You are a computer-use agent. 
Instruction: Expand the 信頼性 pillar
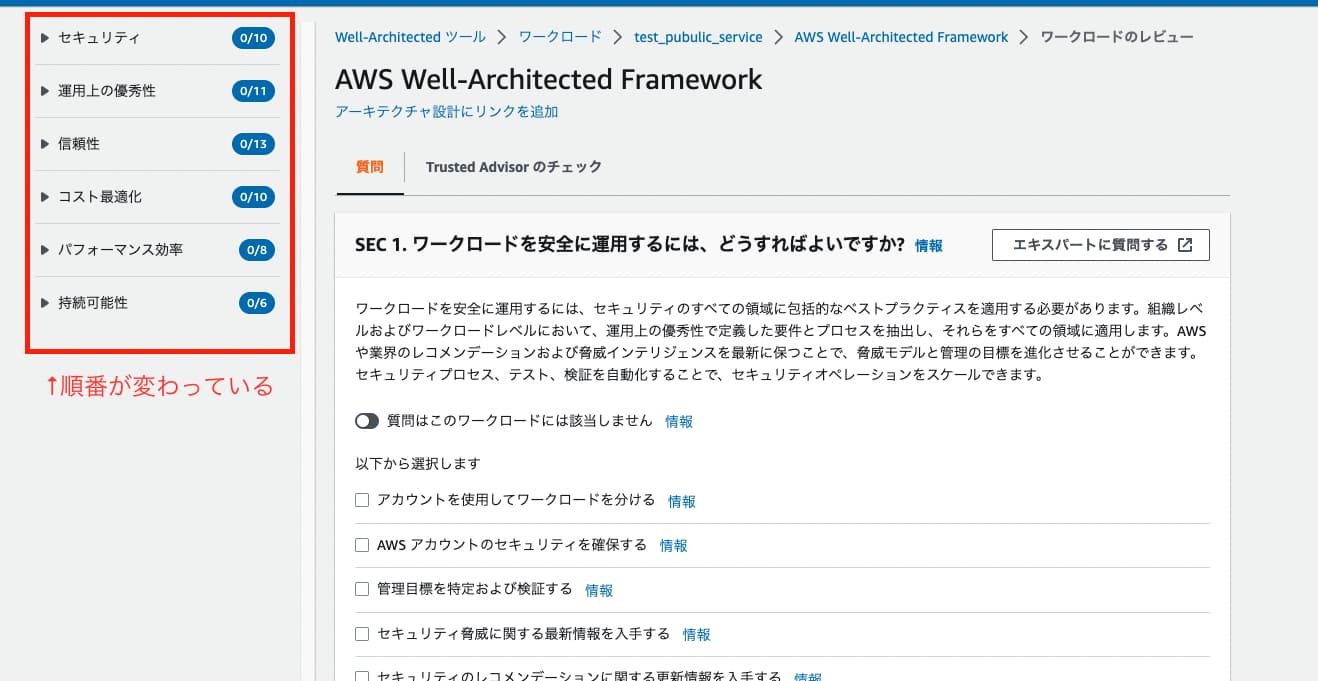[x=45, y=144]
